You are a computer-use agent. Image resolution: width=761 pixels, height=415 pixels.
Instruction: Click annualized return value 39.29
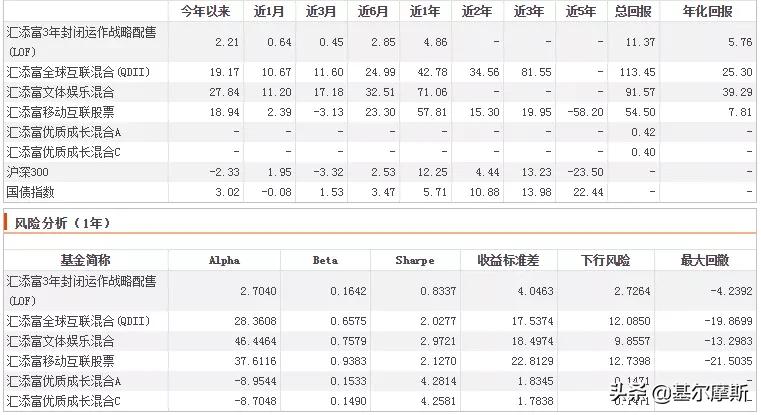[x=737, y=92]
